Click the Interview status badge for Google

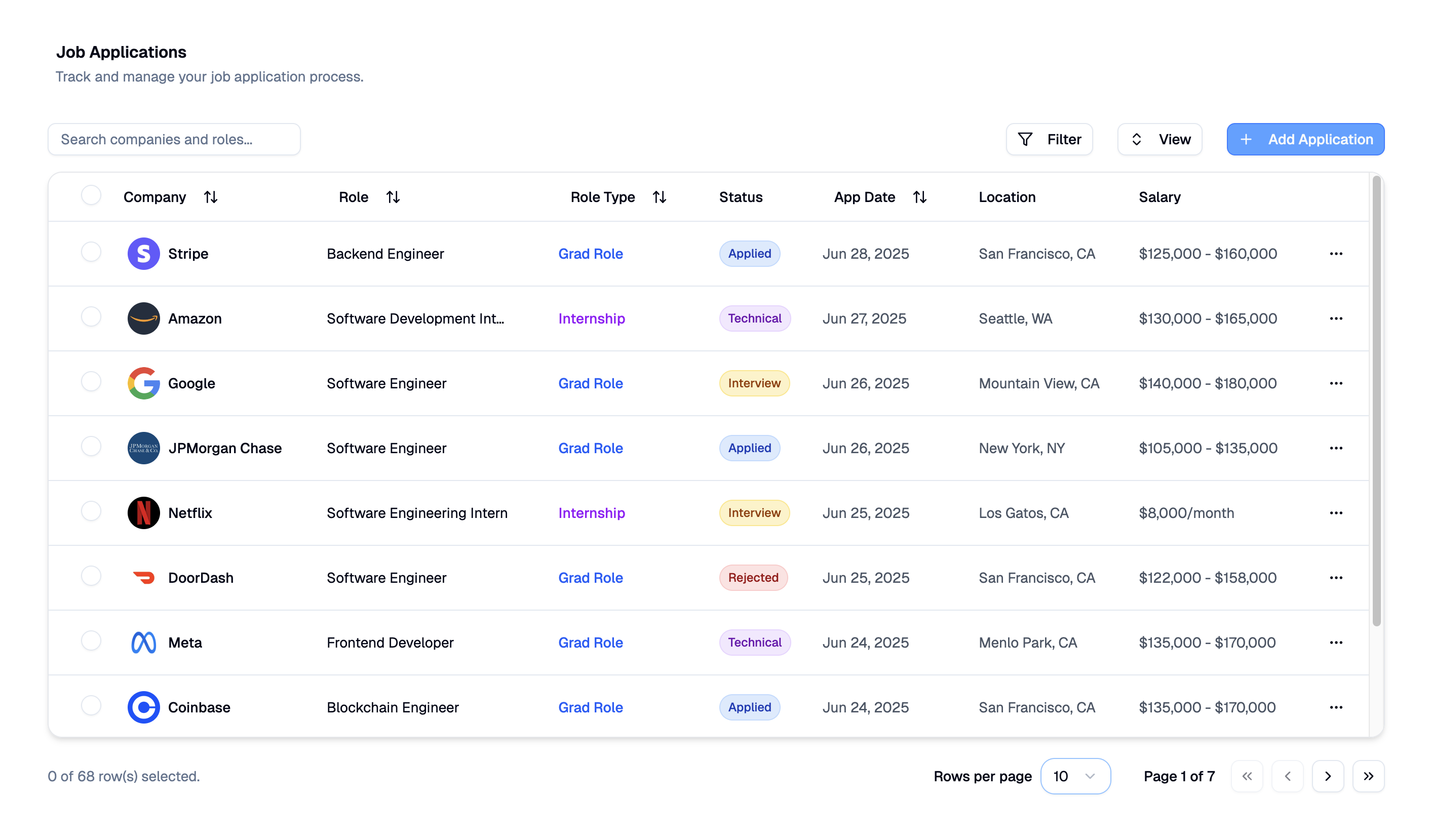[754, 383]
